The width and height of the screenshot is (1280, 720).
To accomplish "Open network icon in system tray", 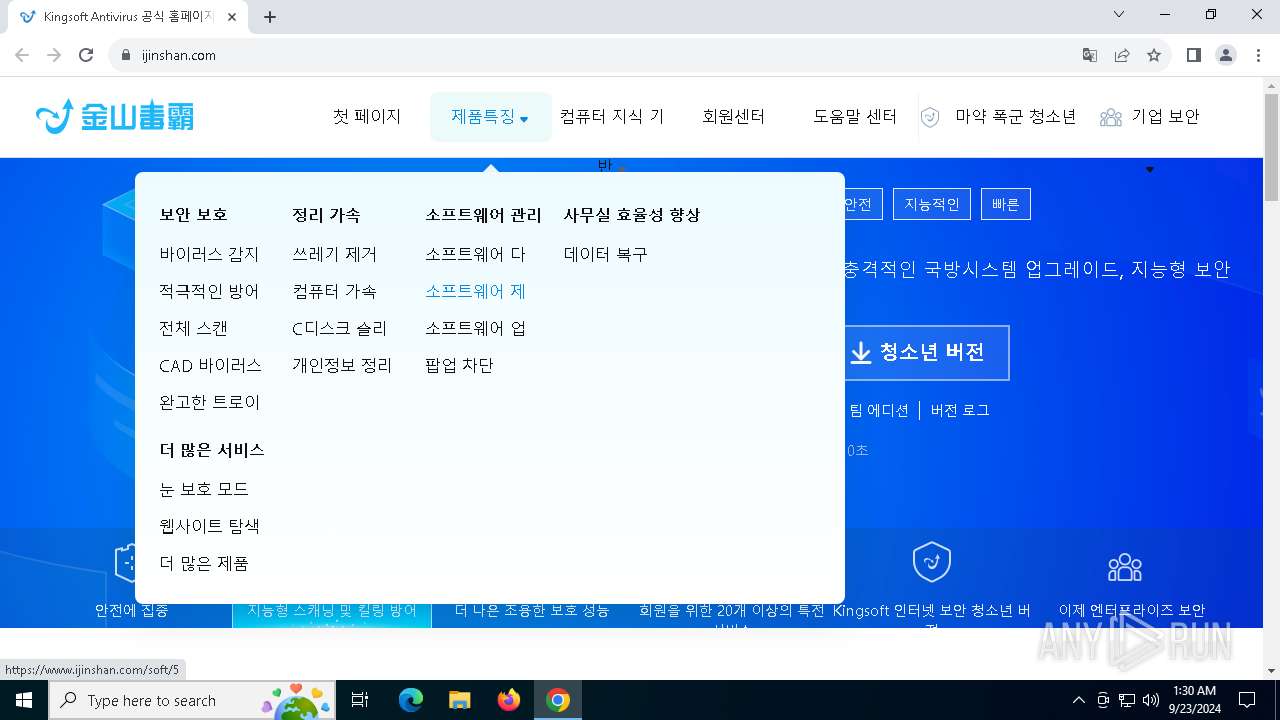I will [1127, 700].
